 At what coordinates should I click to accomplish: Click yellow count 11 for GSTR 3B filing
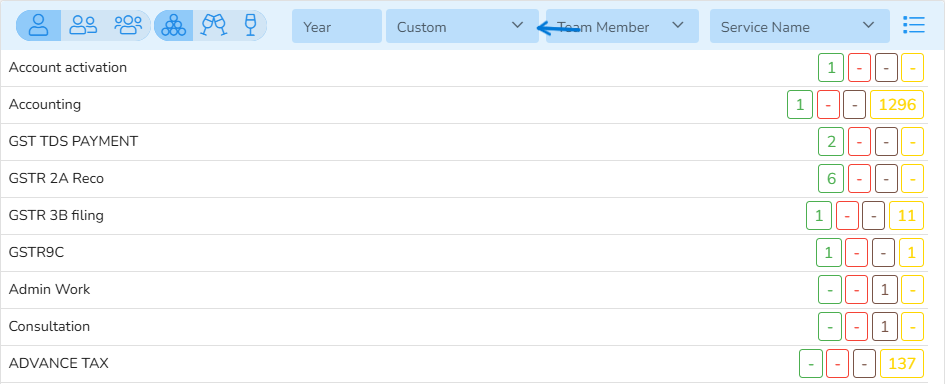pos(906,216)
